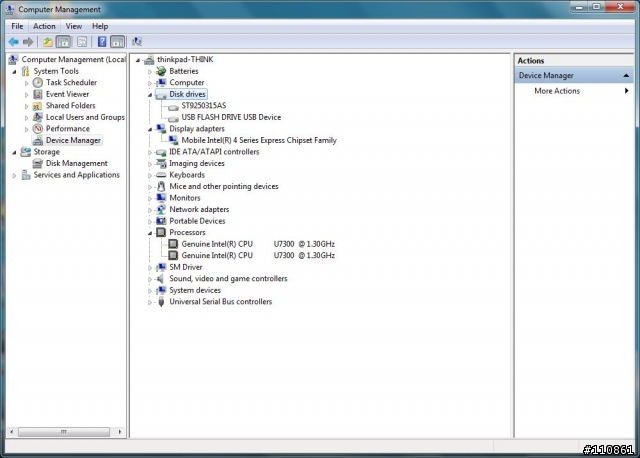This screenshot has height=458, width=640.
Task: Click the Processors chip icon
Action: point(162,232)
